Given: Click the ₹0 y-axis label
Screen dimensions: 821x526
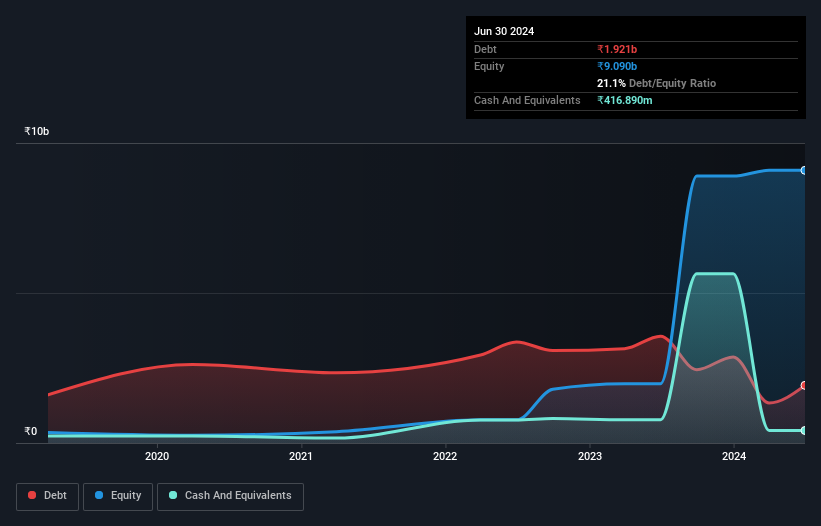Looking at the screenshot, I should 31,431.
